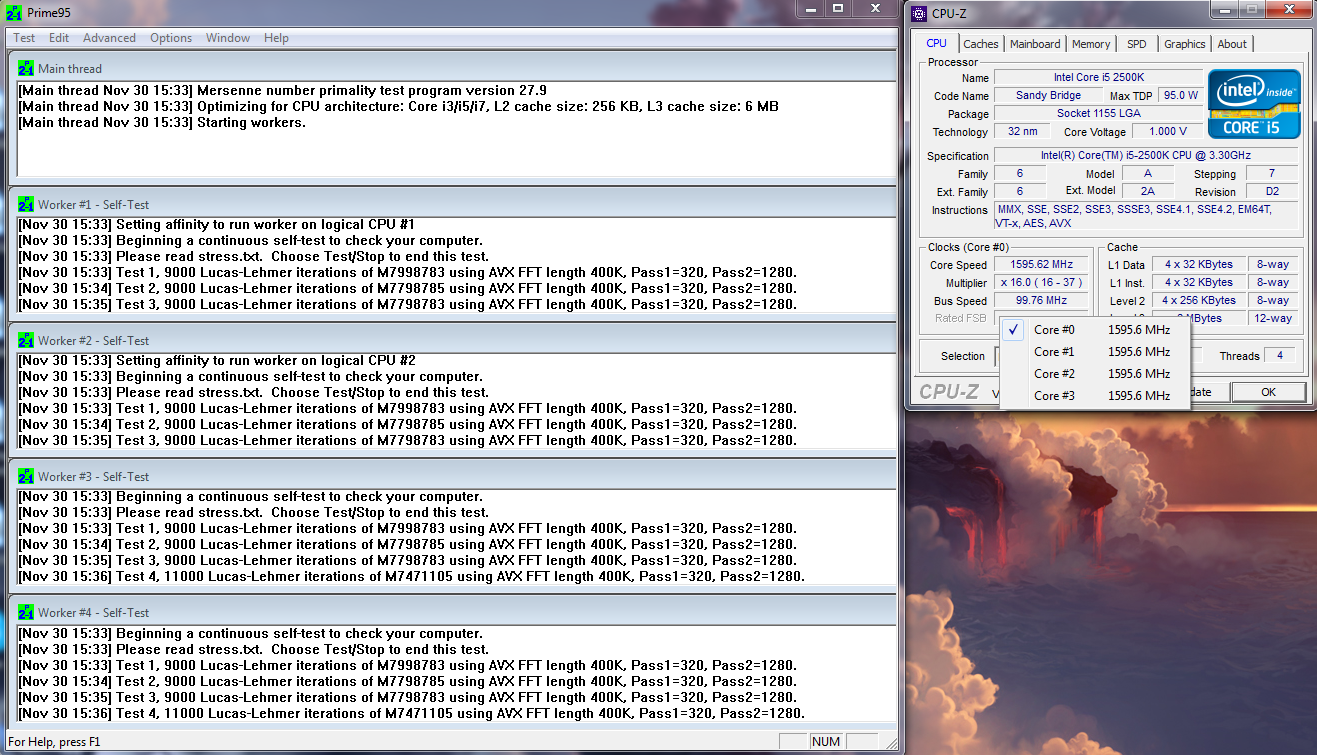The width and height of the screenshot is (1317, 755).
Task: Select checked Core #0 in the dropdown list
Action: (x=1095, y=330)
